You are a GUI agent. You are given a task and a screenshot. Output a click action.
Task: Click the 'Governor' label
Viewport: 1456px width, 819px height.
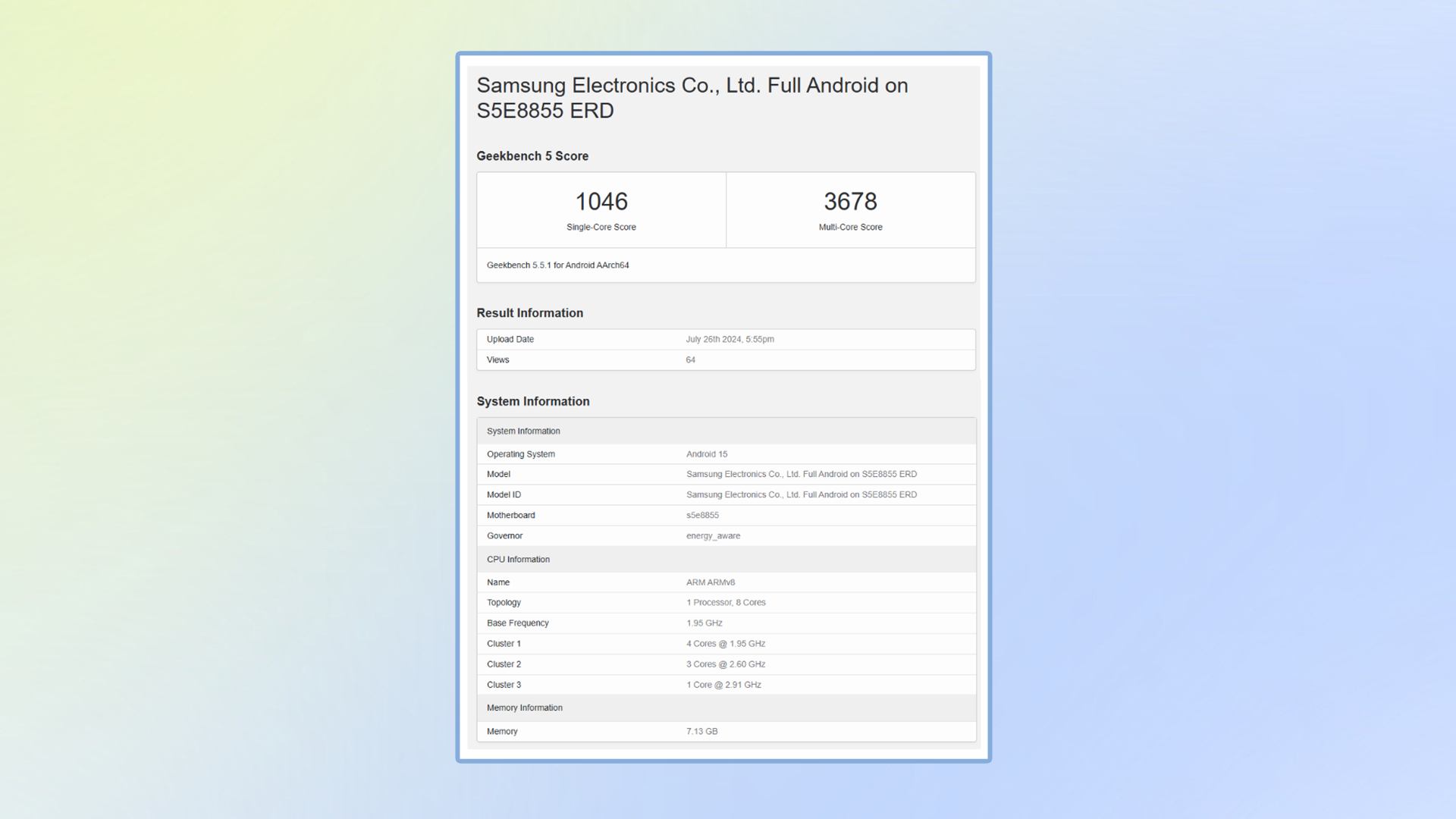click(x=504, y=536)
